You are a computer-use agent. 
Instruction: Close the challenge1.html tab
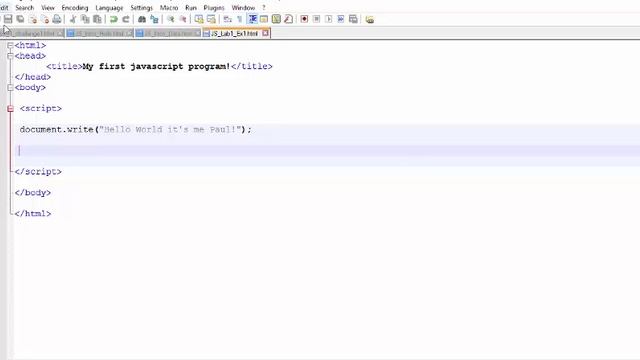click(60, 33)
